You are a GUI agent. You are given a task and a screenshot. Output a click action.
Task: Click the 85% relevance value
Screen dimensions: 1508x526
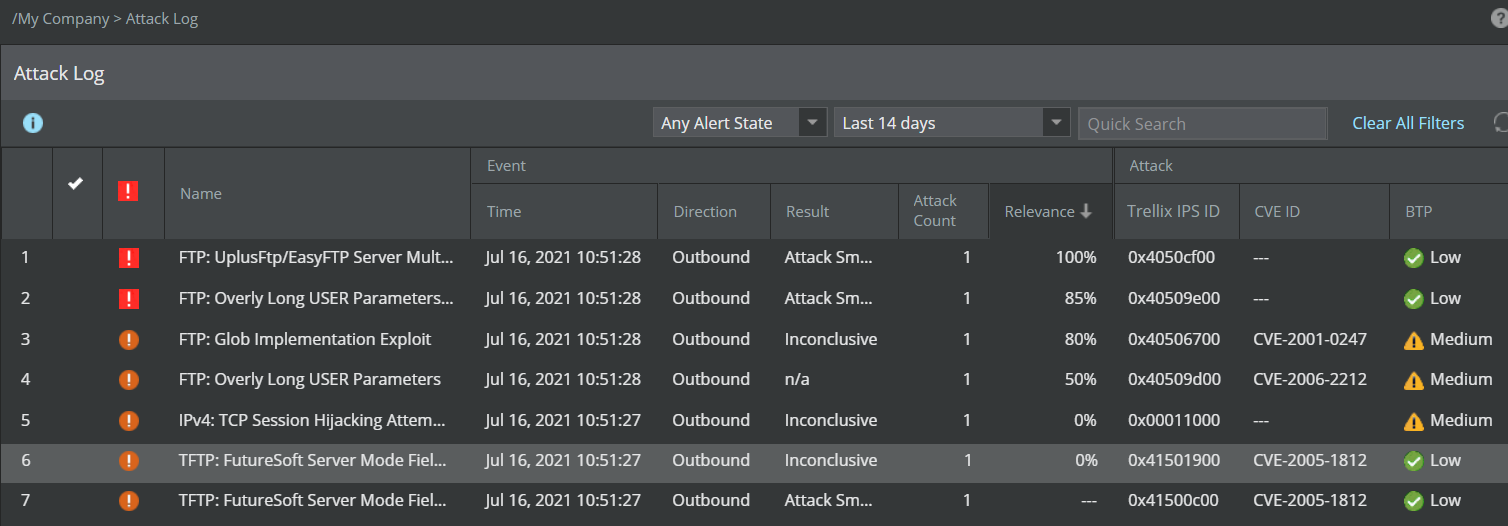pyautogui.click(x=1080, y=298)
